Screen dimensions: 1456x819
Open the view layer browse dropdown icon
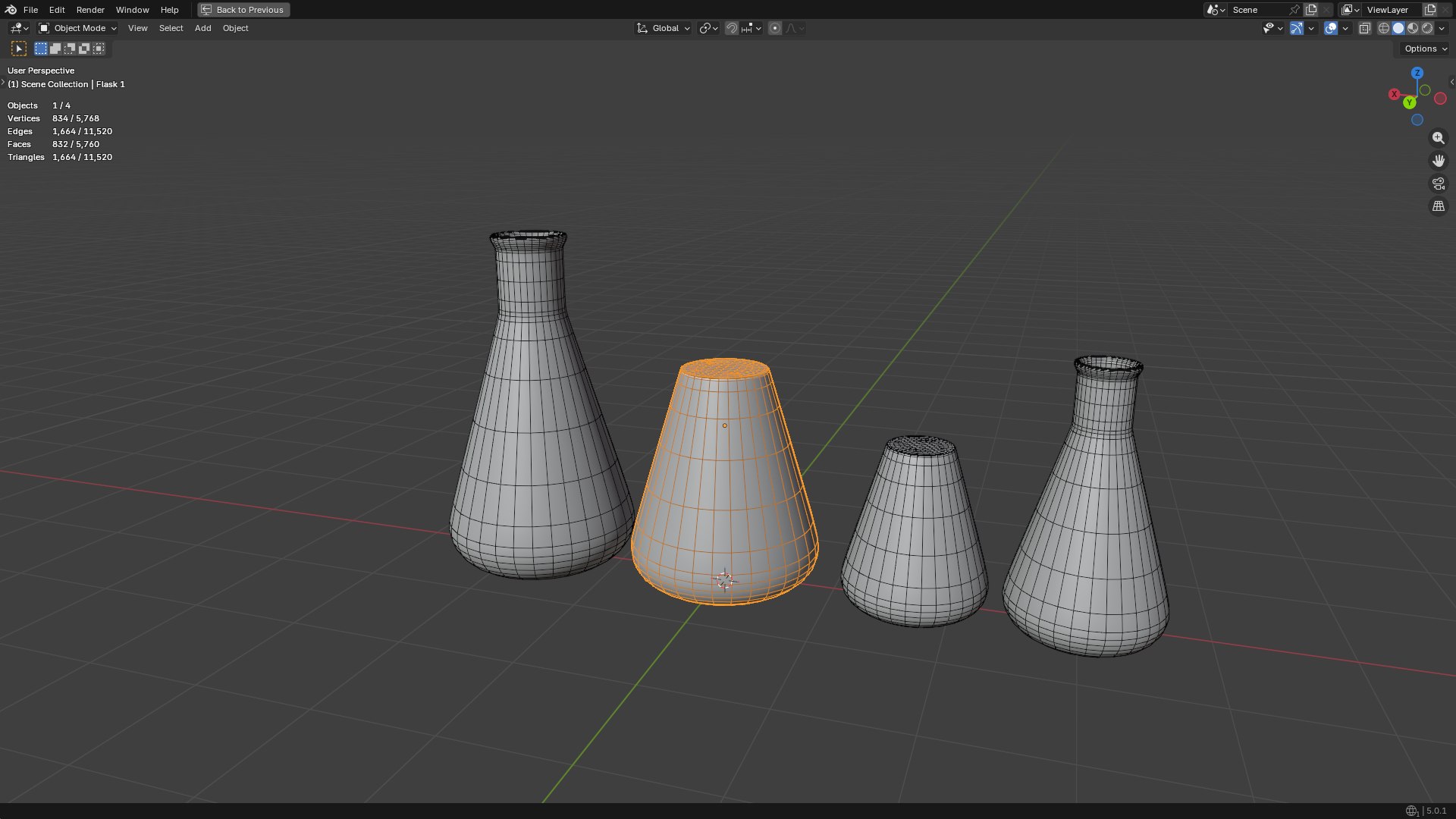tap(1350, 10)
